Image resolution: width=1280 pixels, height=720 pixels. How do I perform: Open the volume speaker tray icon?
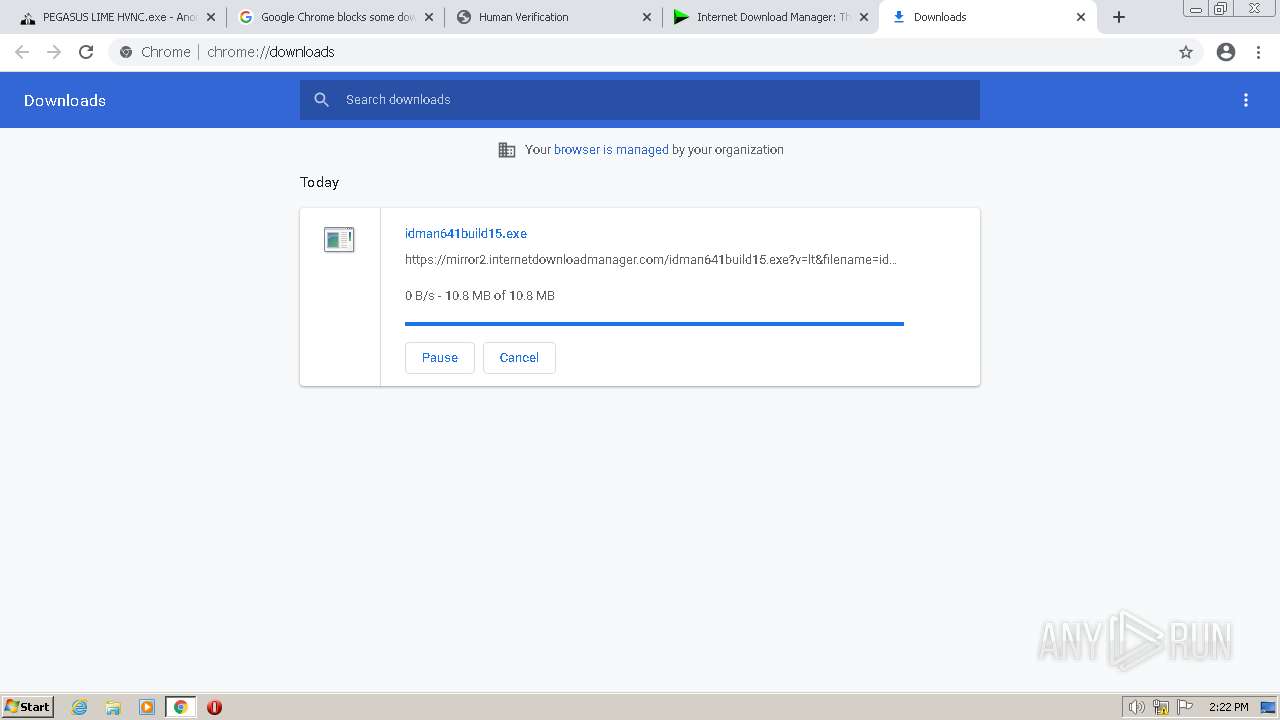pyautogui.click(x=1137, y=707)
